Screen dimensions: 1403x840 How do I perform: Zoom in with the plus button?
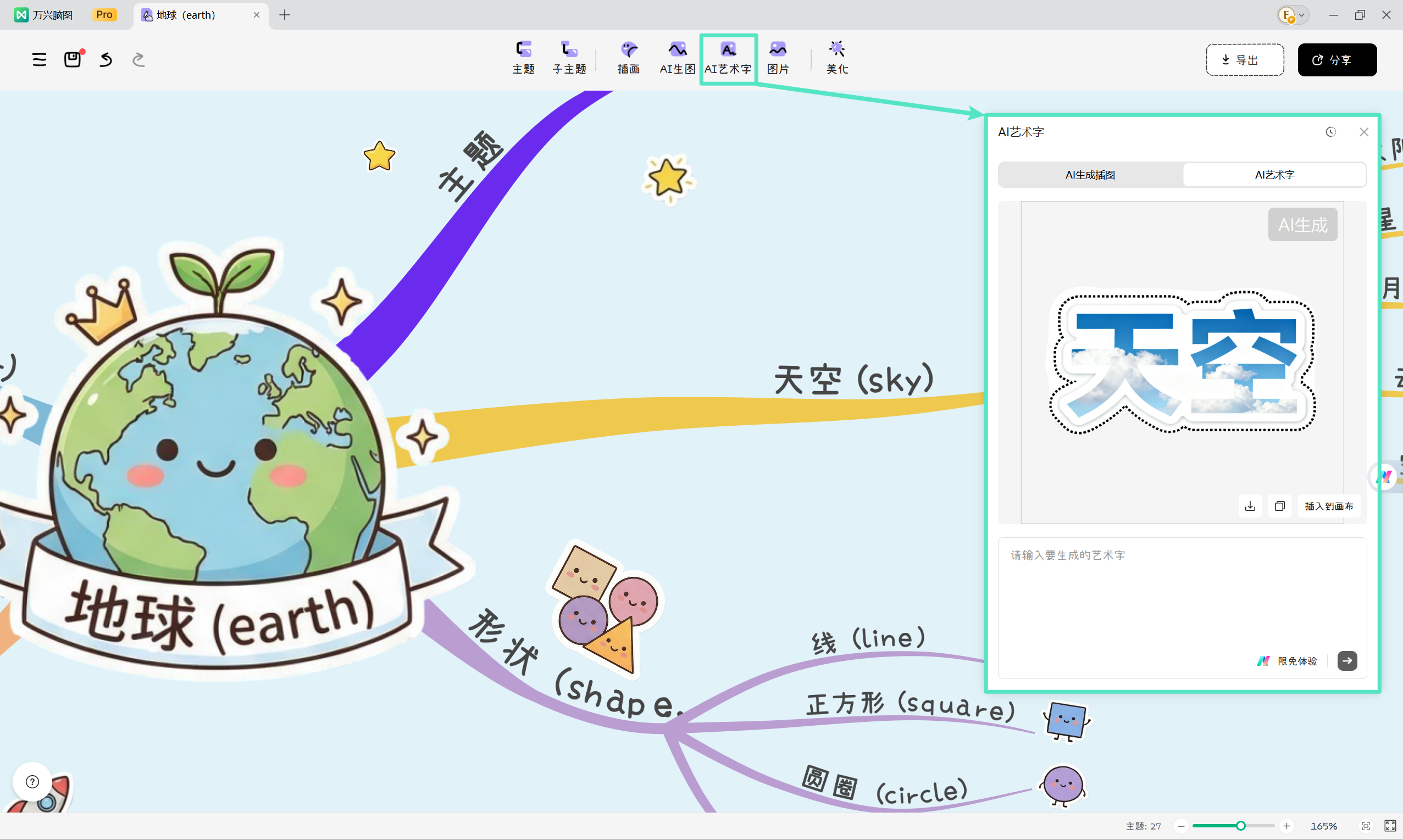(1287, 826)
